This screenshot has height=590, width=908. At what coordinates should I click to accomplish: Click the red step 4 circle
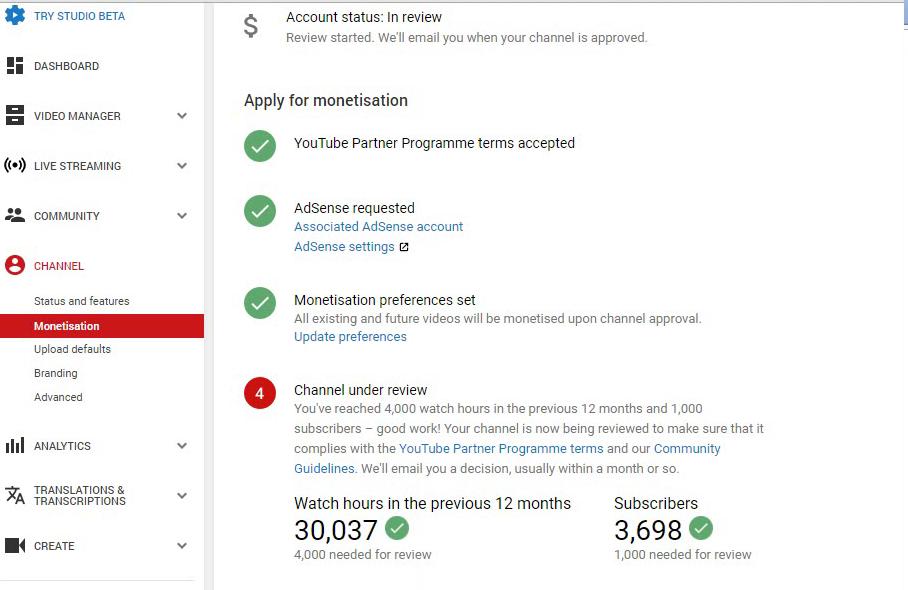(260, 393)
